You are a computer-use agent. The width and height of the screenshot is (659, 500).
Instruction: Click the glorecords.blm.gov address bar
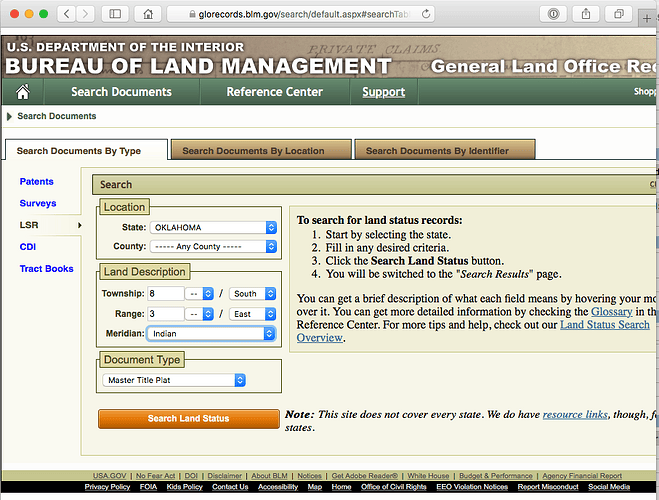pos(301,14)
